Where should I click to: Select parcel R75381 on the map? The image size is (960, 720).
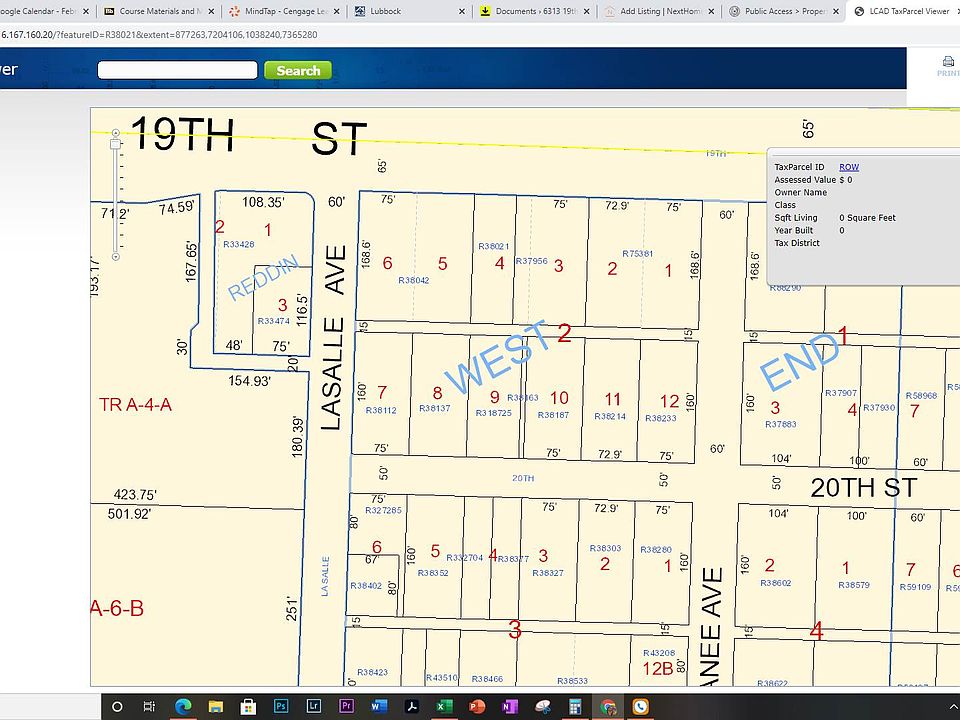tap(638, 253)
